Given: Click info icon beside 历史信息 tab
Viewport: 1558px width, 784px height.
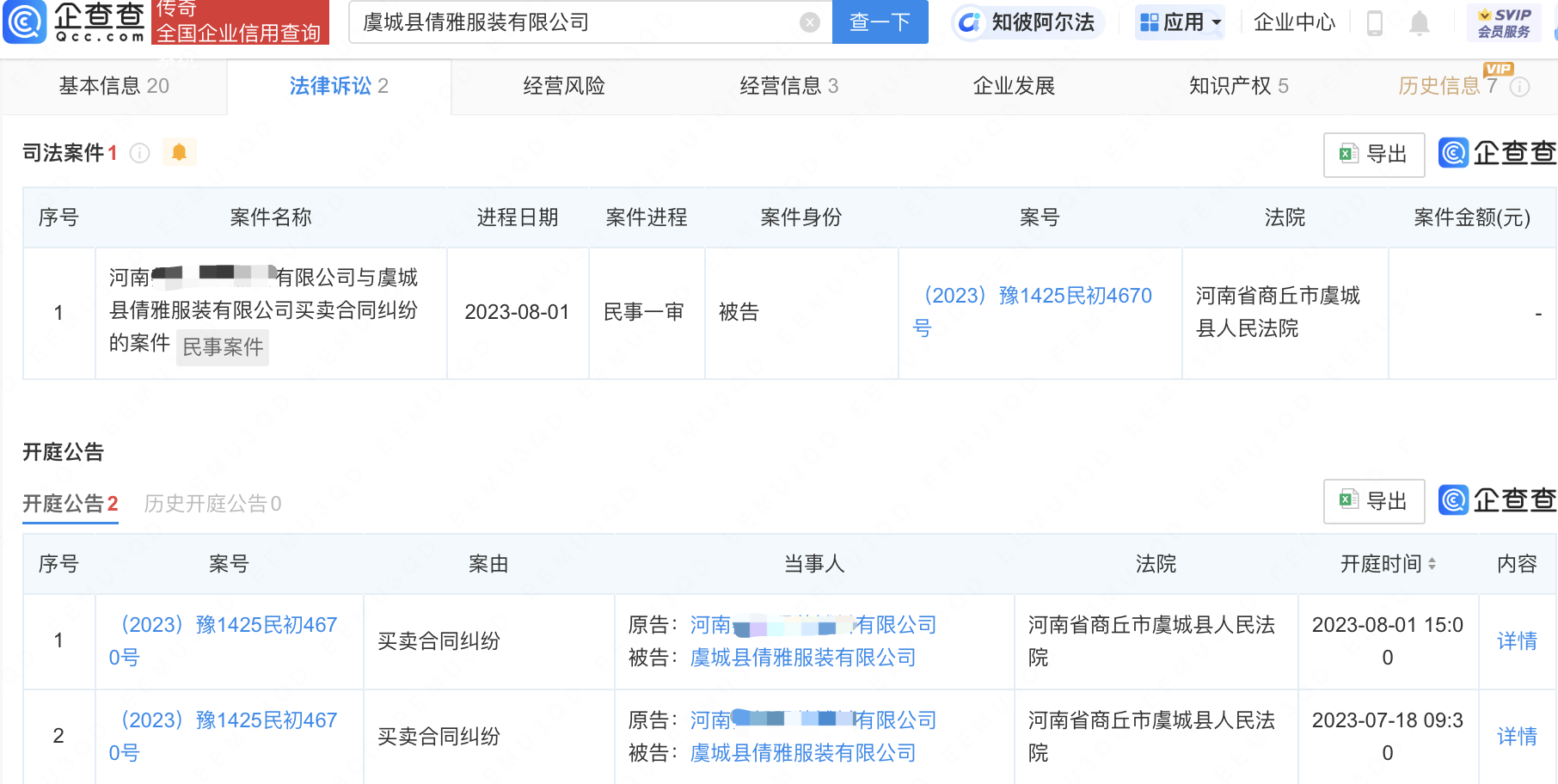Looking at the screenshot, I should 1520,87.
